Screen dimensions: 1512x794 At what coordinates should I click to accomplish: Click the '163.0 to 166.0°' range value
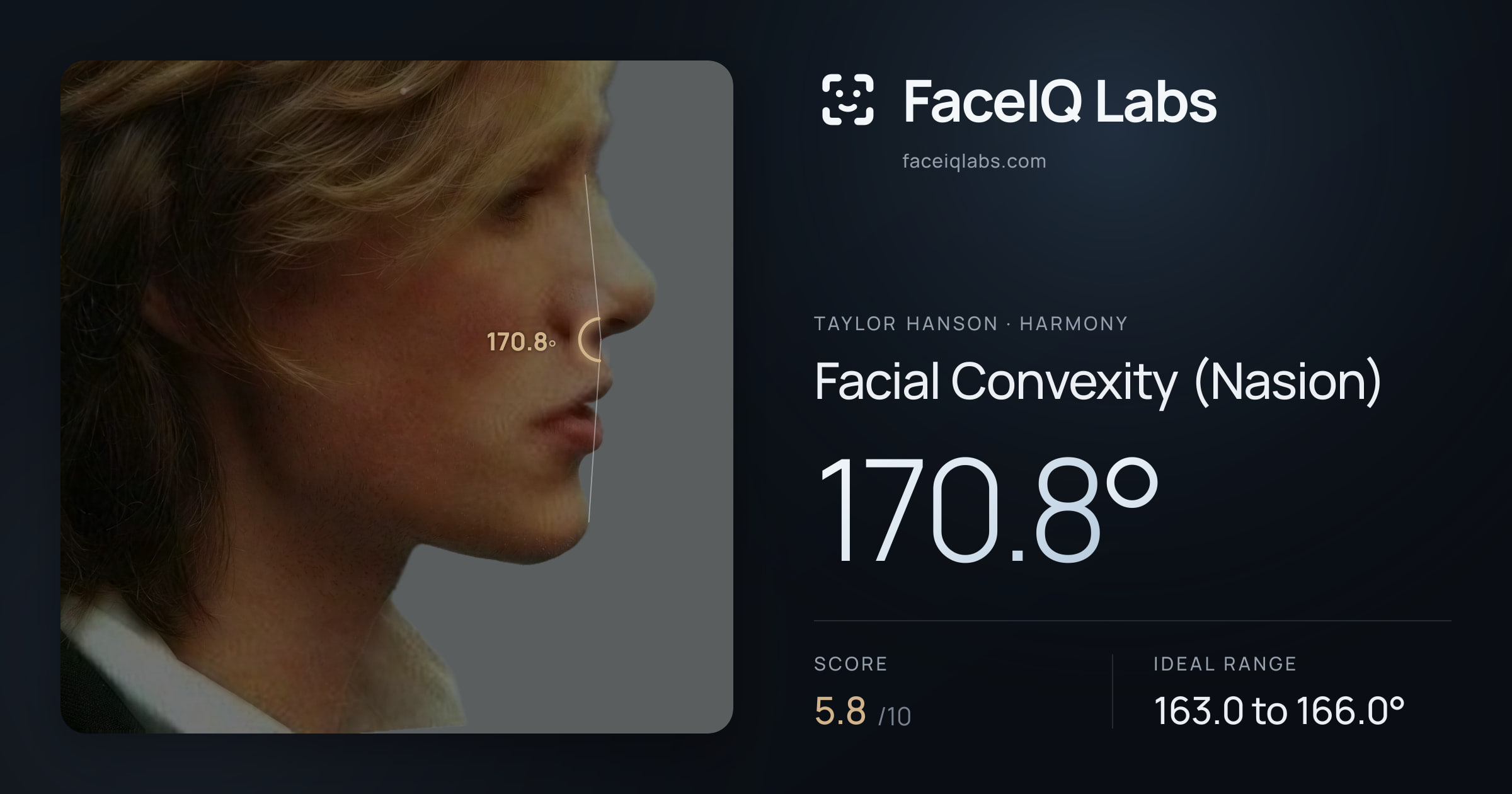pyautogui.click(x=1279, y=711)
